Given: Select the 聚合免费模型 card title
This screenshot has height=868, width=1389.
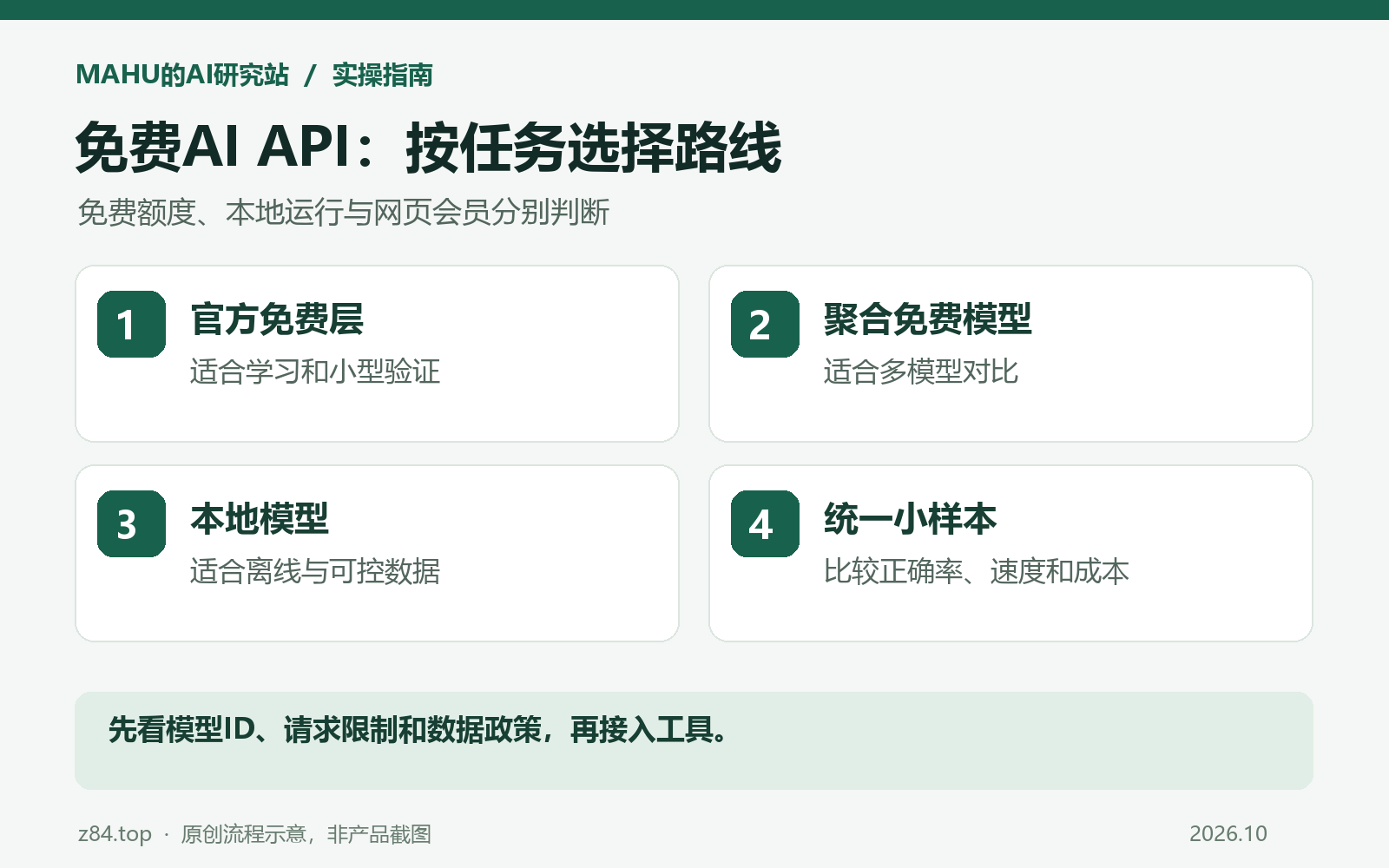Looking at the screenshot, I should (927, 319).
